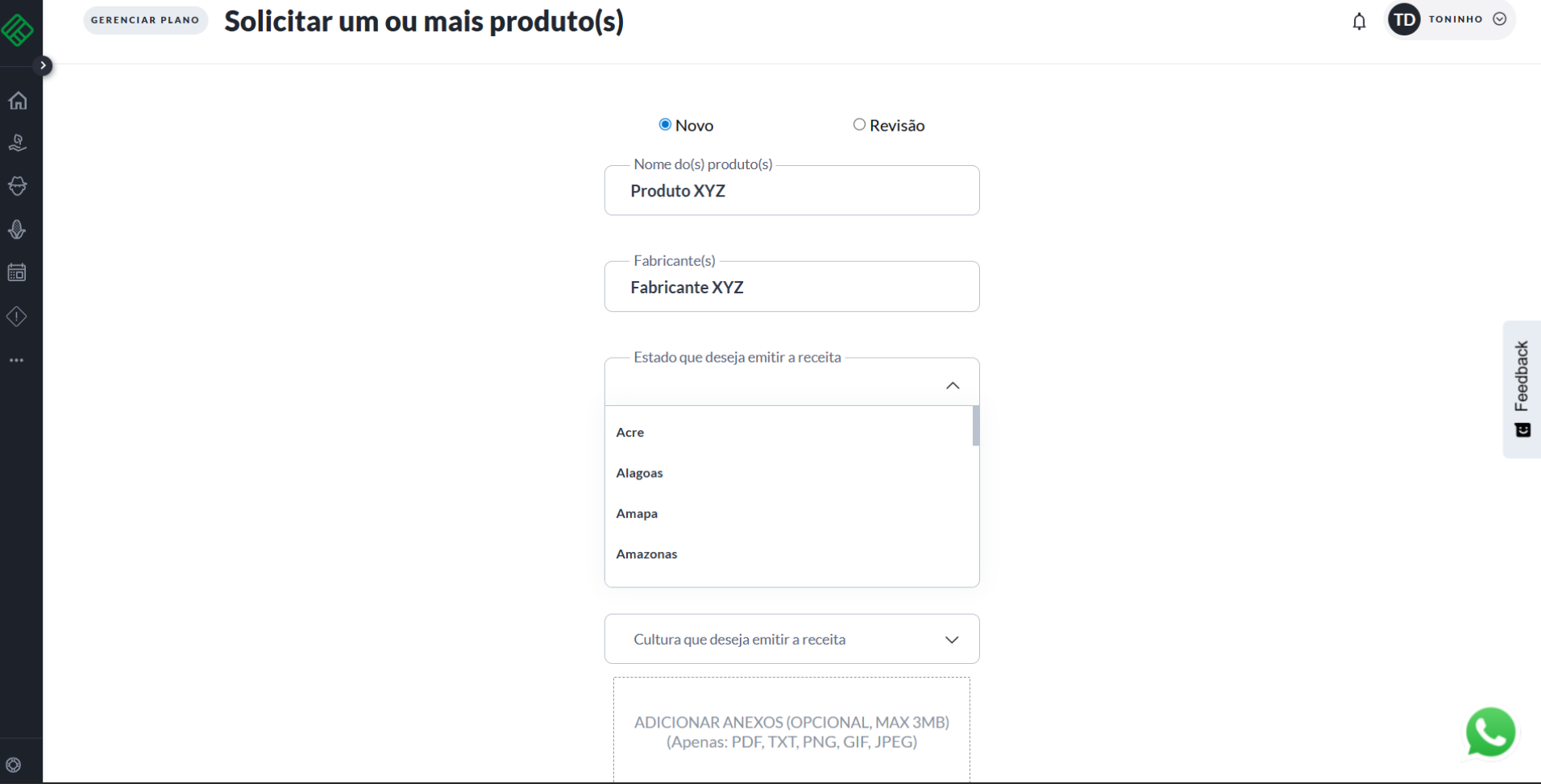Choose Amazonas from the state list
1541x784 pixels.
646,554
